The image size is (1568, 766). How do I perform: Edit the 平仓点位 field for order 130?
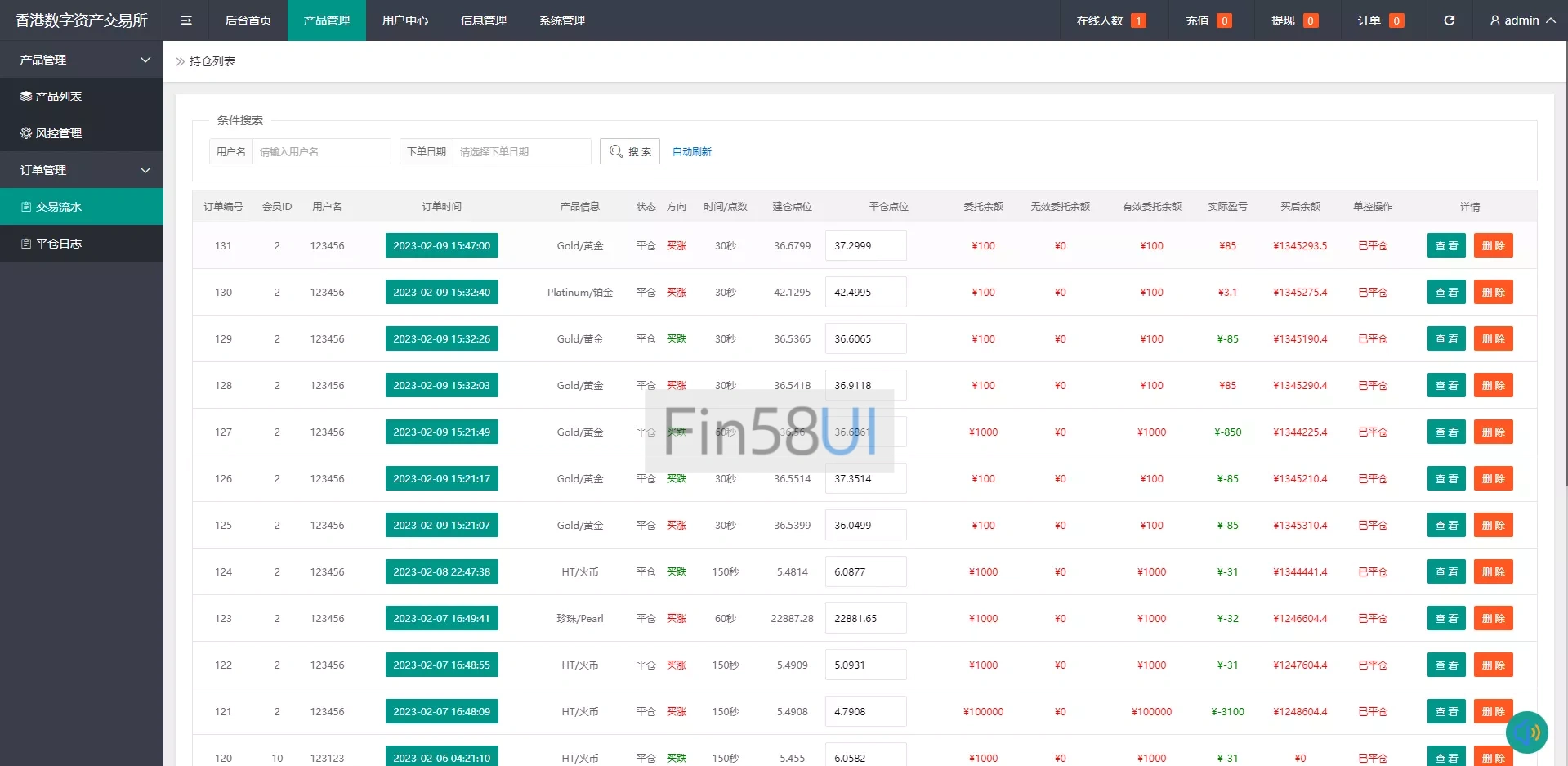(865, 292)
